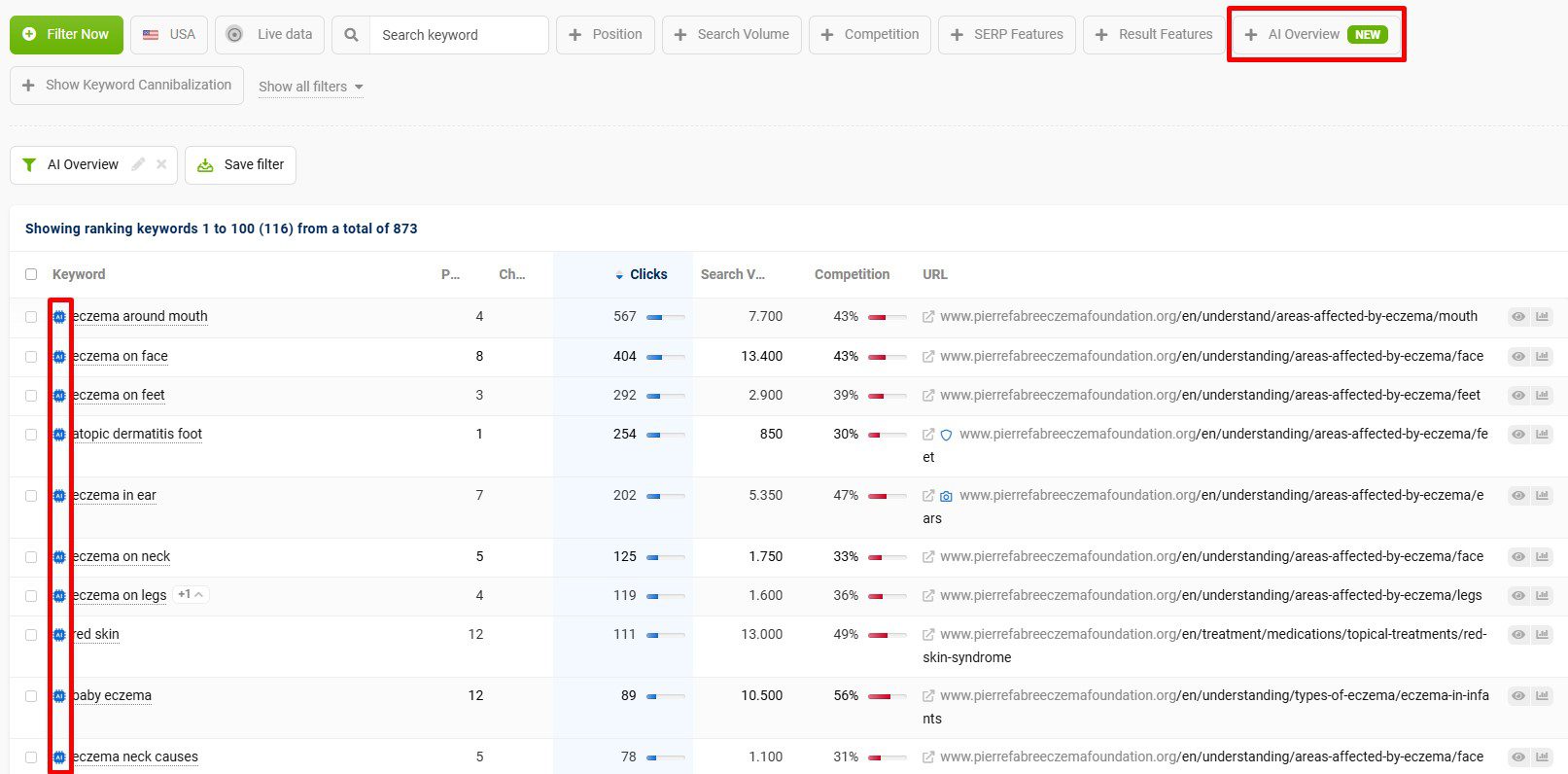Select checkbox for 'eczema on feet'
The height and width of the screenshot is (774, 1568).
click(31, 396)
